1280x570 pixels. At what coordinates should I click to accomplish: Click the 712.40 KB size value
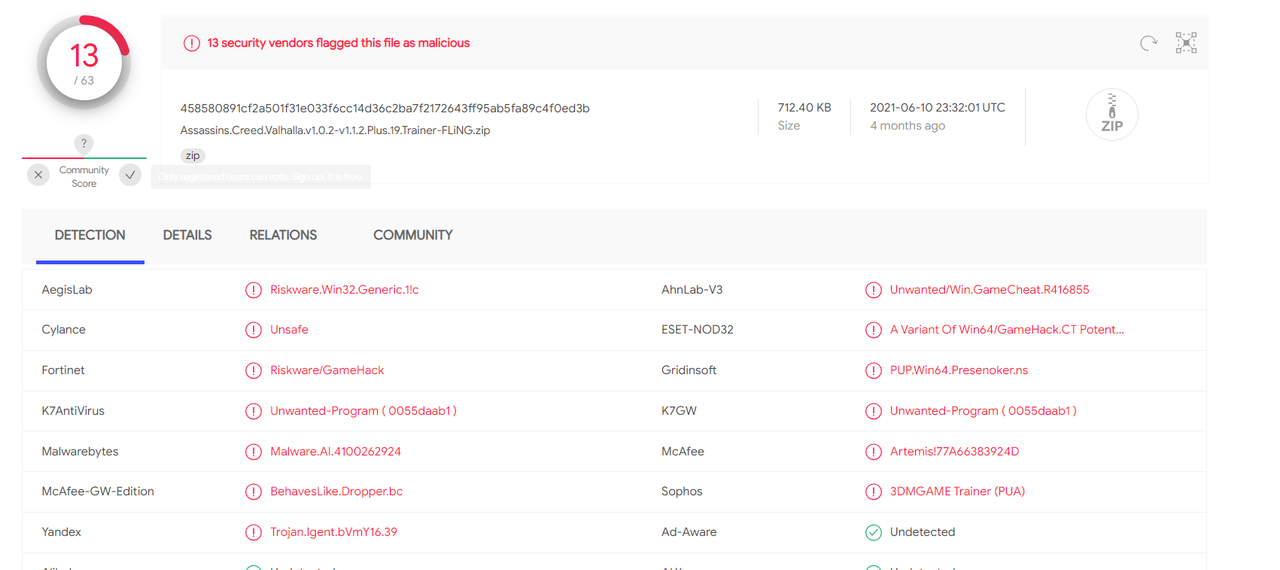click(804, 108)
